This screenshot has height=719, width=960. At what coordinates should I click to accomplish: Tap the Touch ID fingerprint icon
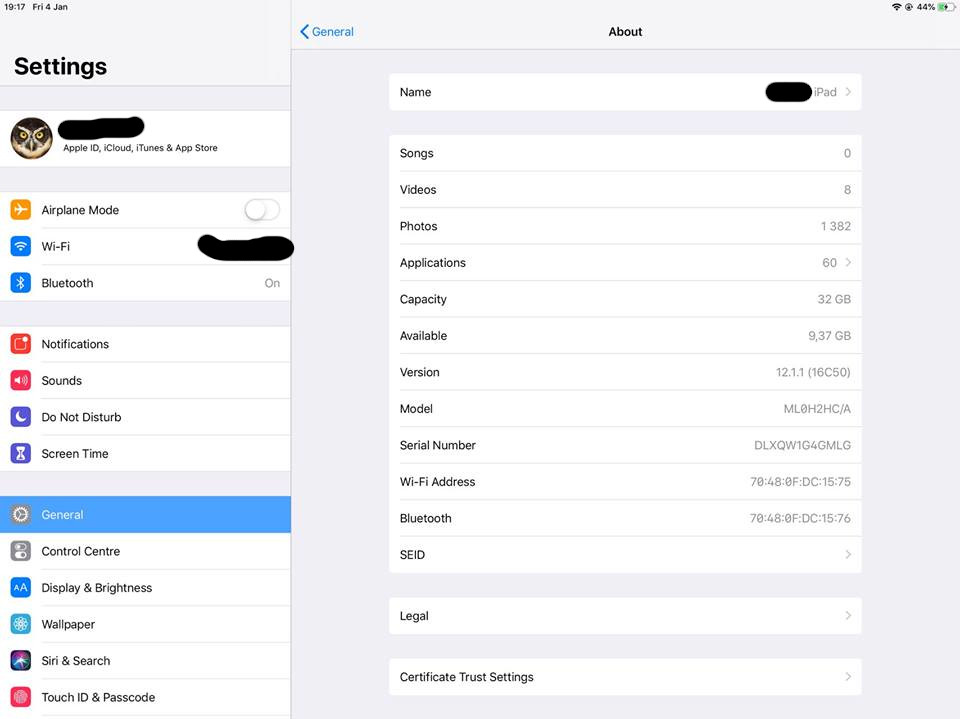pyautogui.click(x=20, y=697)
